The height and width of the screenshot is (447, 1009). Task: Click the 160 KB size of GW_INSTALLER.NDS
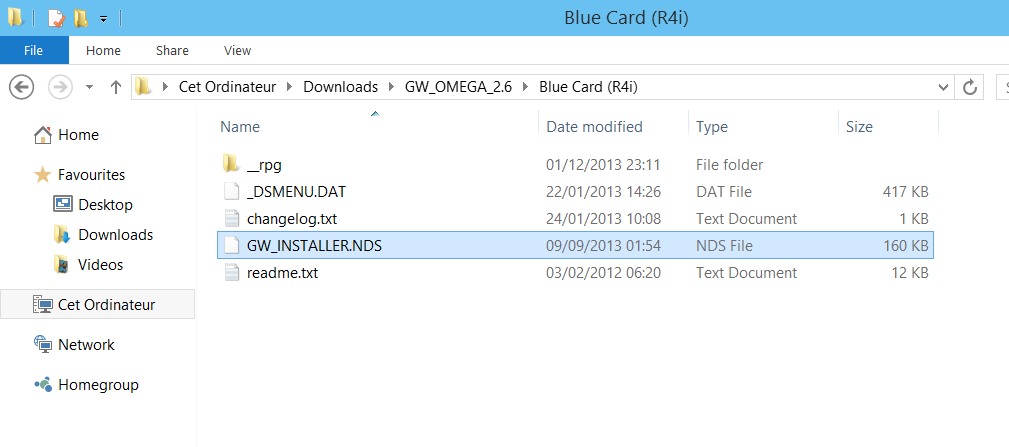906,246
